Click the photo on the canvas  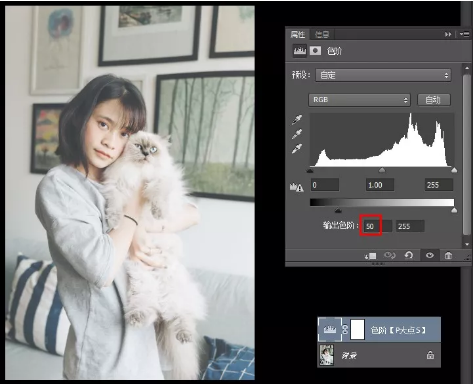(x=130, y=192)
